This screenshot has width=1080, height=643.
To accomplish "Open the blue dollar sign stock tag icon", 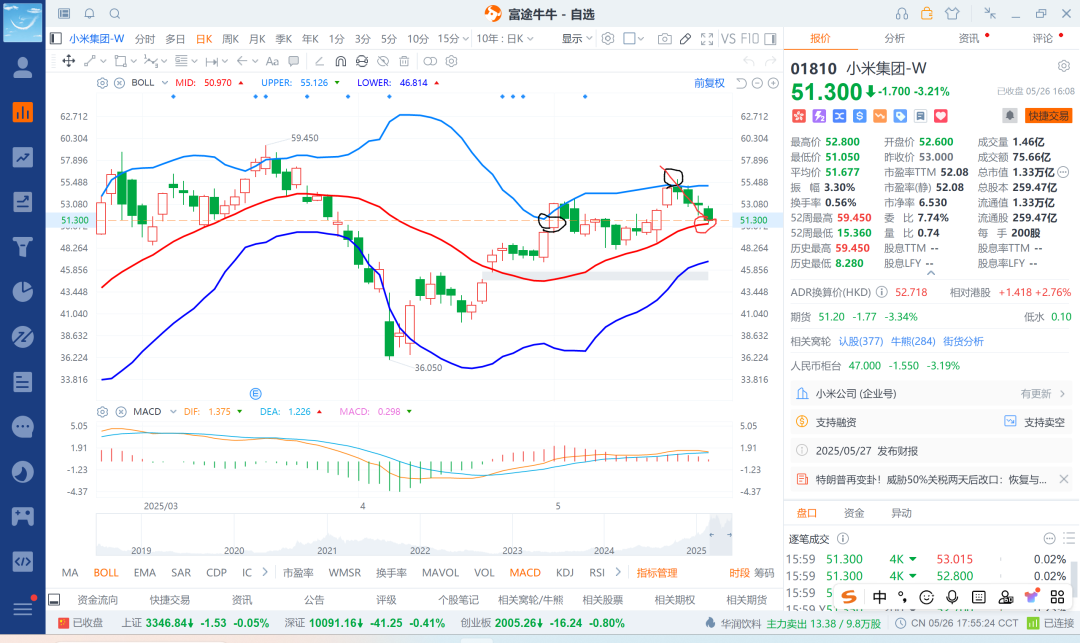I will point(859,116).
